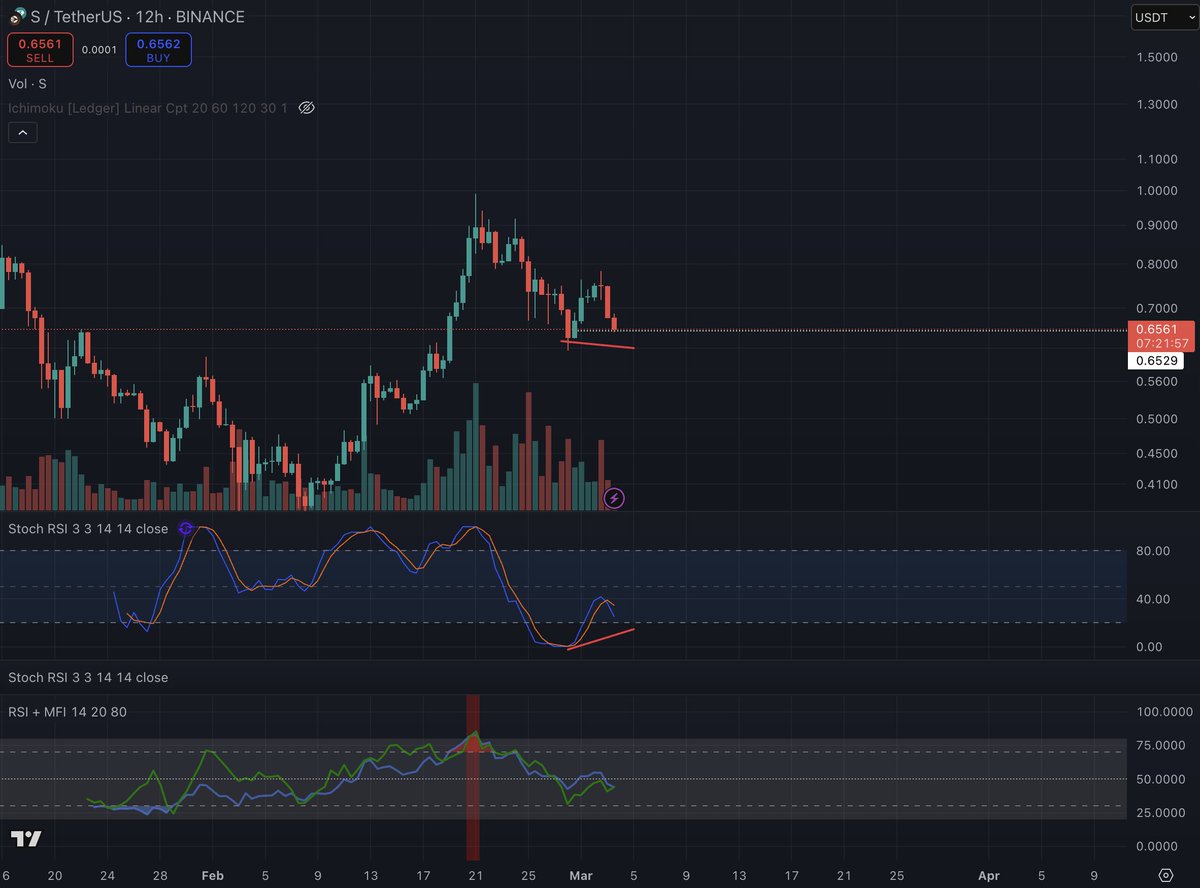Select the red trendline under price candles

[597, 345]
